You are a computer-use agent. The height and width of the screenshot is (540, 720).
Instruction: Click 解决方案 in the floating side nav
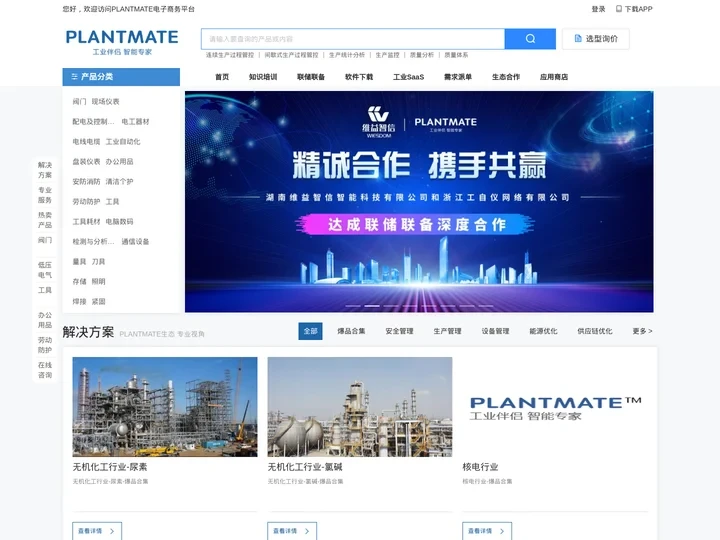[x=45, y=170]
